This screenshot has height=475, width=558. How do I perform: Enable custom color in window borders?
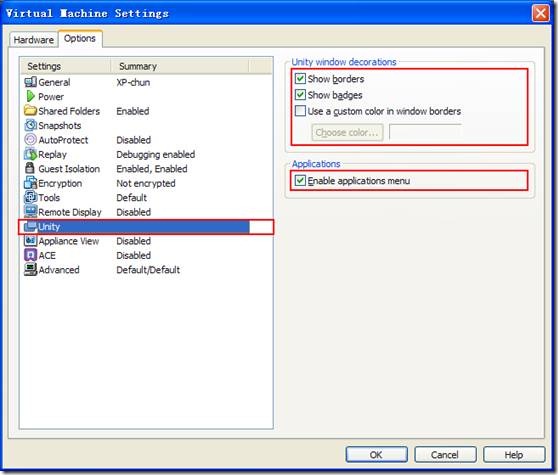click(x=300, y=111)
